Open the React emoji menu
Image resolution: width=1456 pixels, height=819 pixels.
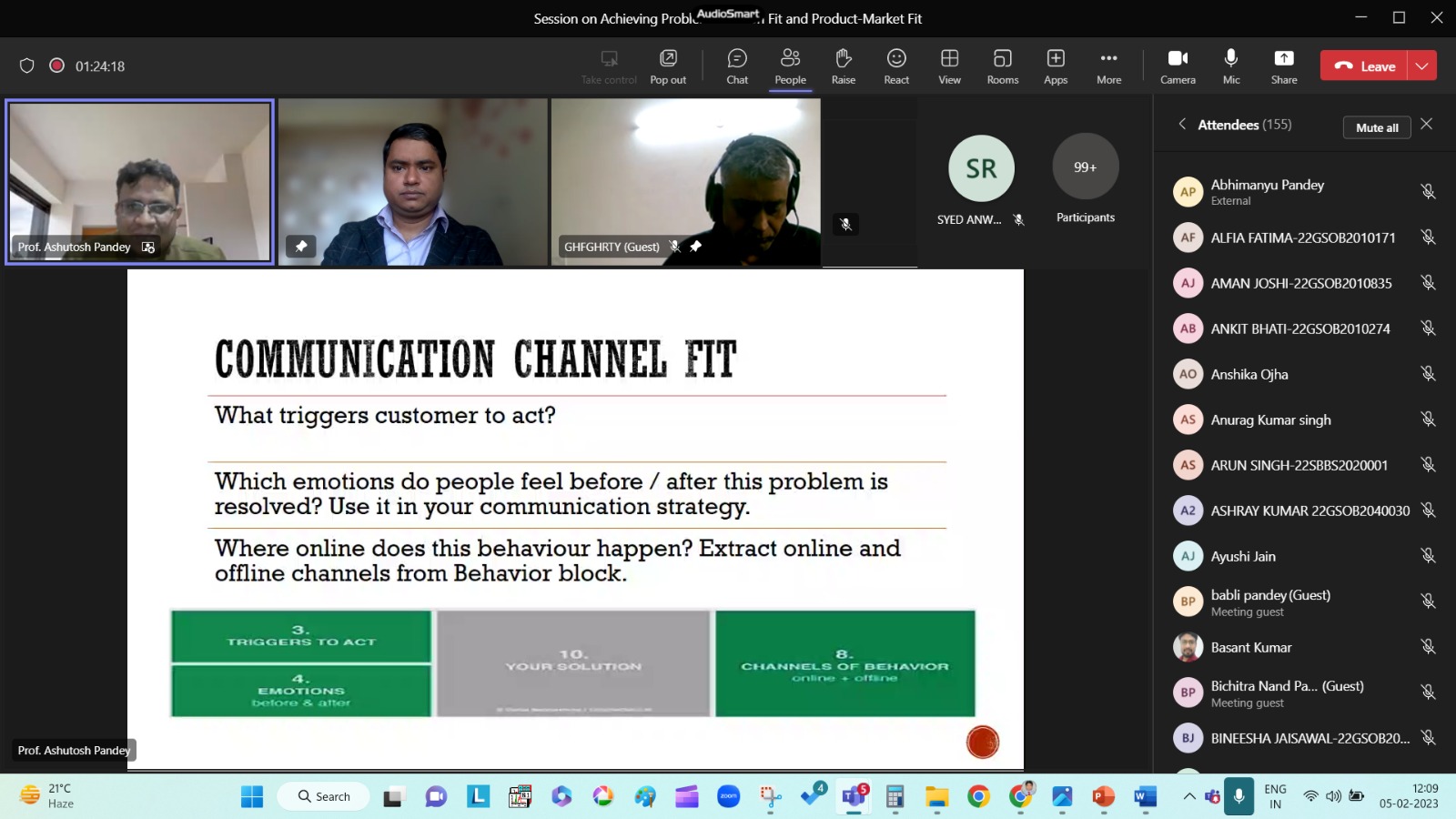pos(896,66)
